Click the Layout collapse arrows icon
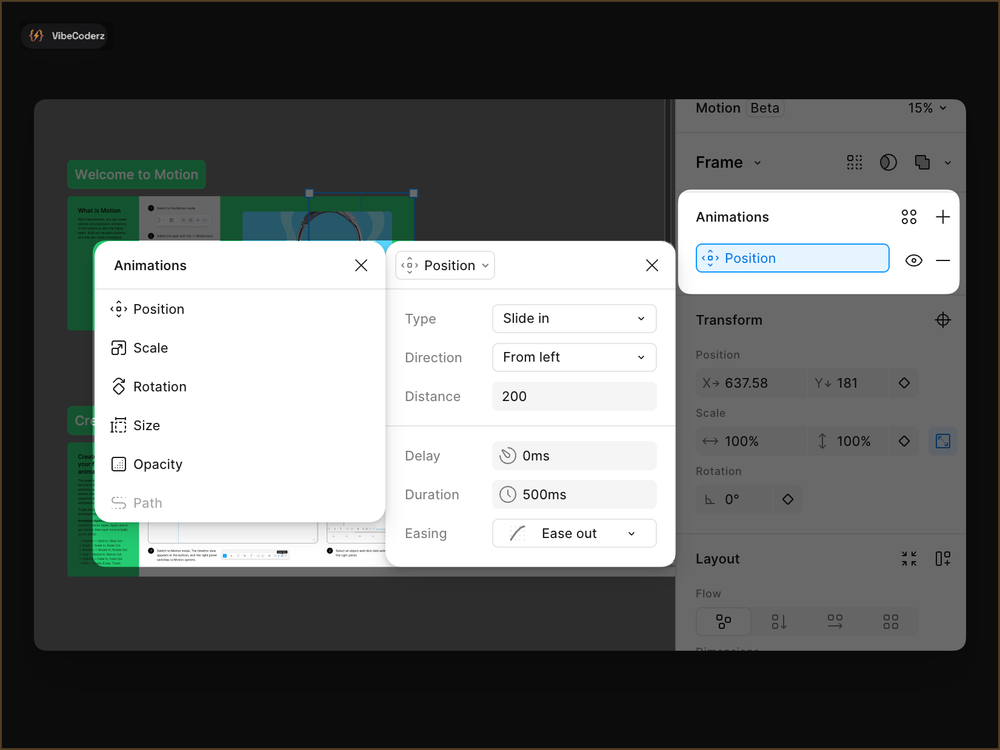The image size is (1000, 750). (x=909, y=559)
